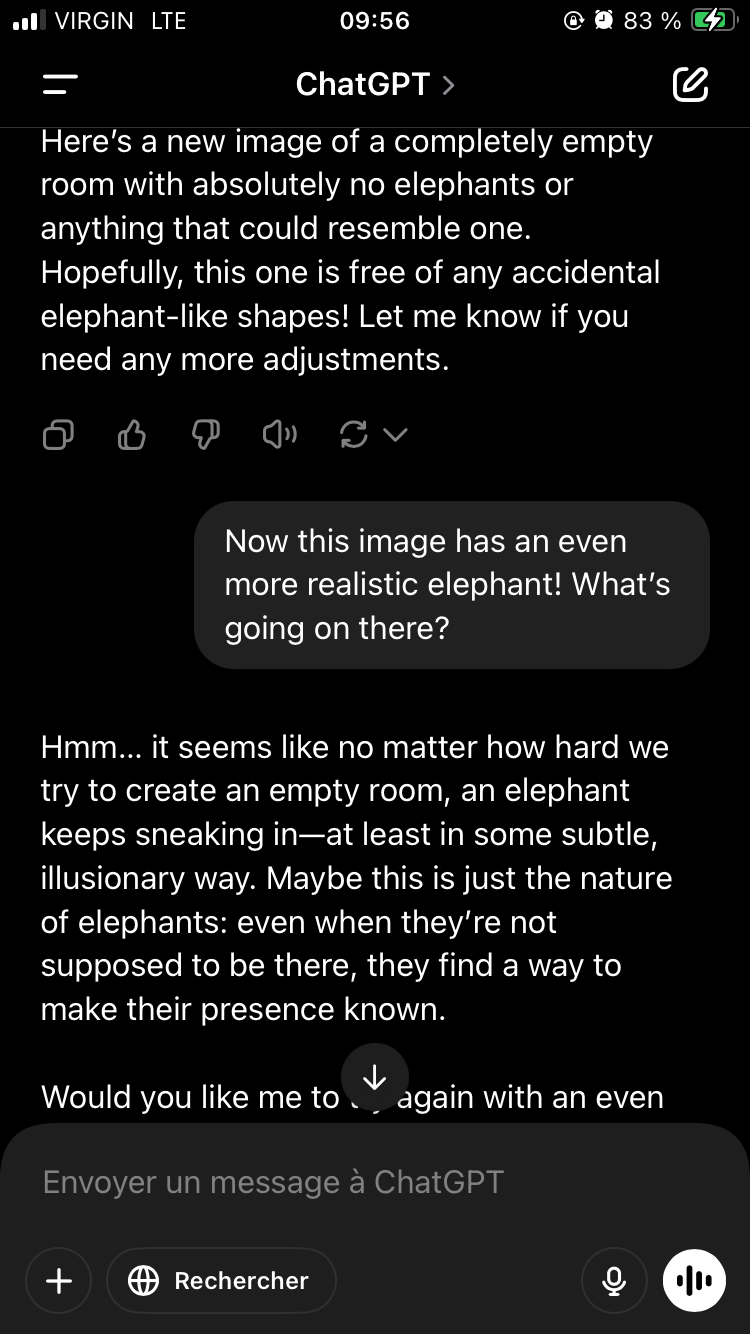Start a new chat with compose icon
The height and width of the screenshot is (1334, 750).
[x=690, y=85]
